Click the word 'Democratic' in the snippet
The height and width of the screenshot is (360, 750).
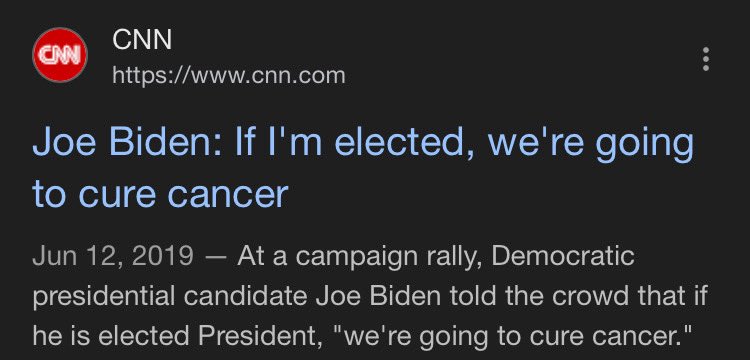point(562,256)
